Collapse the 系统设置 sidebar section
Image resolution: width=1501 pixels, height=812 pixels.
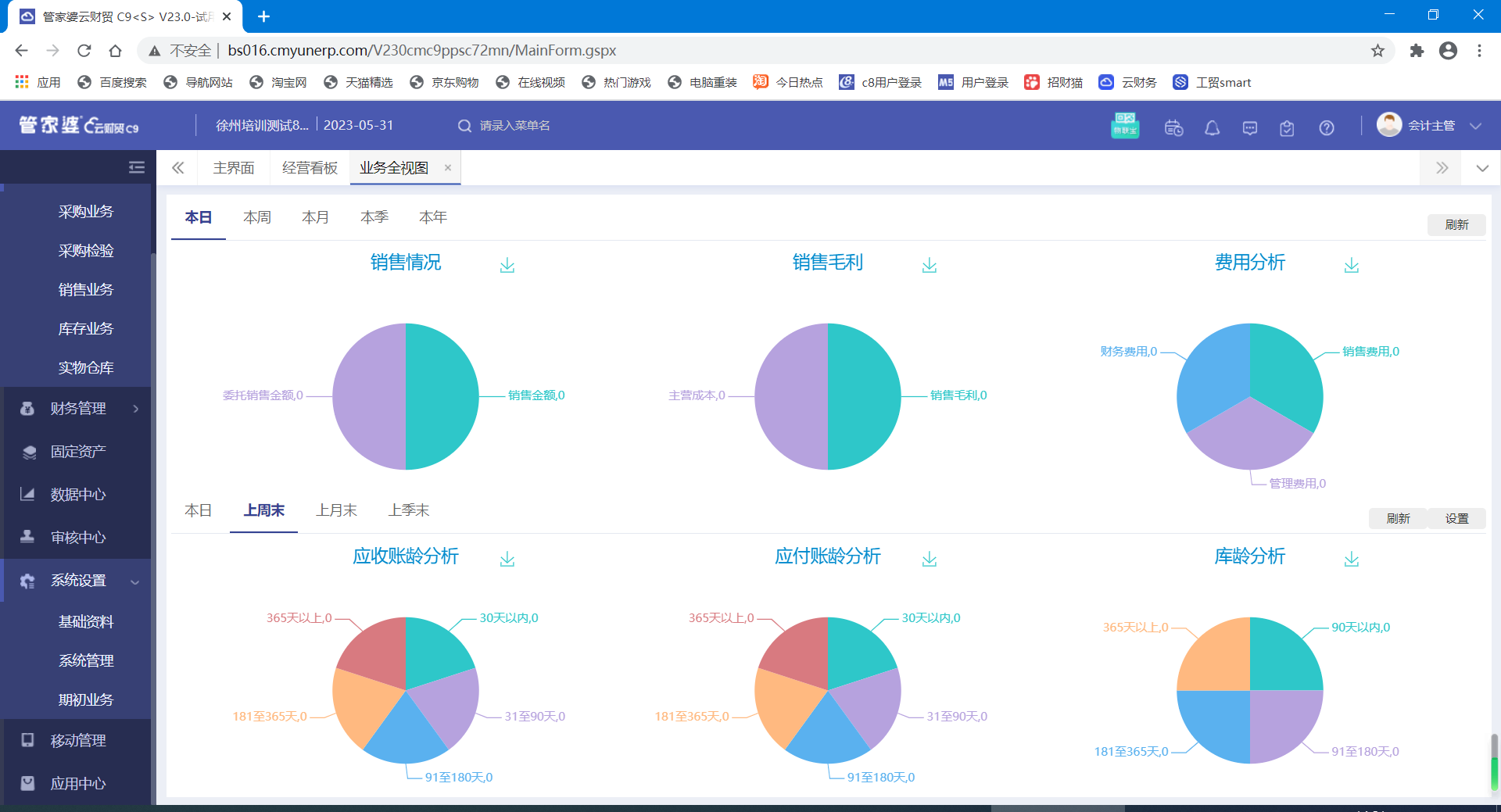78,581
